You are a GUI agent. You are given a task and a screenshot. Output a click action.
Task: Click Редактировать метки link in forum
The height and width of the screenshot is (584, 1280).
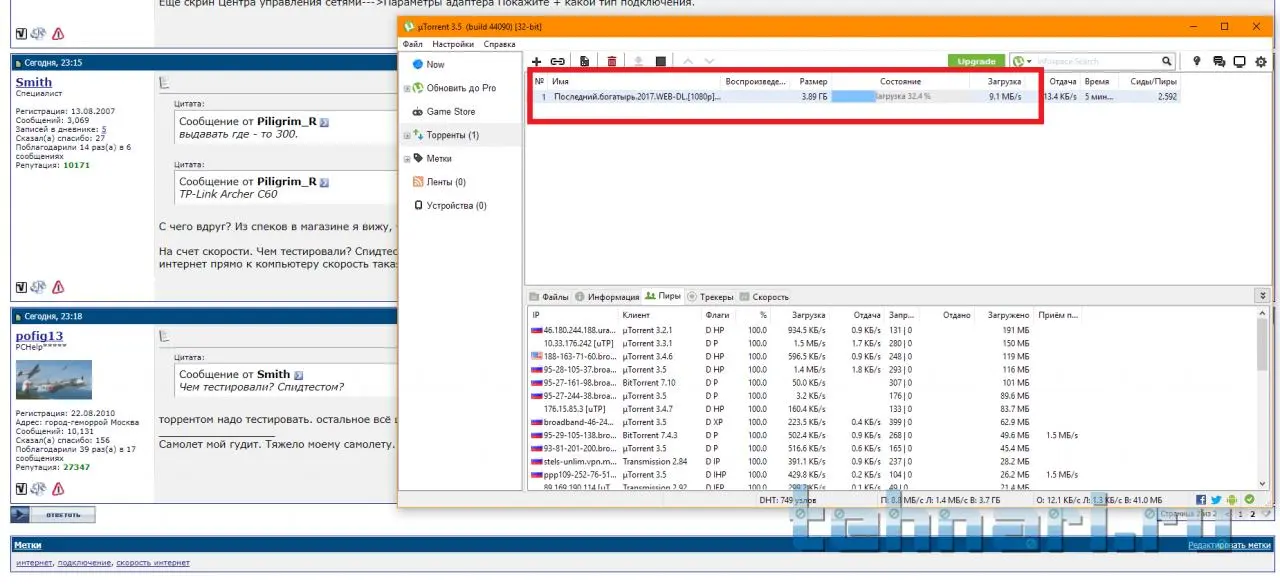[x=1230, y=545]
